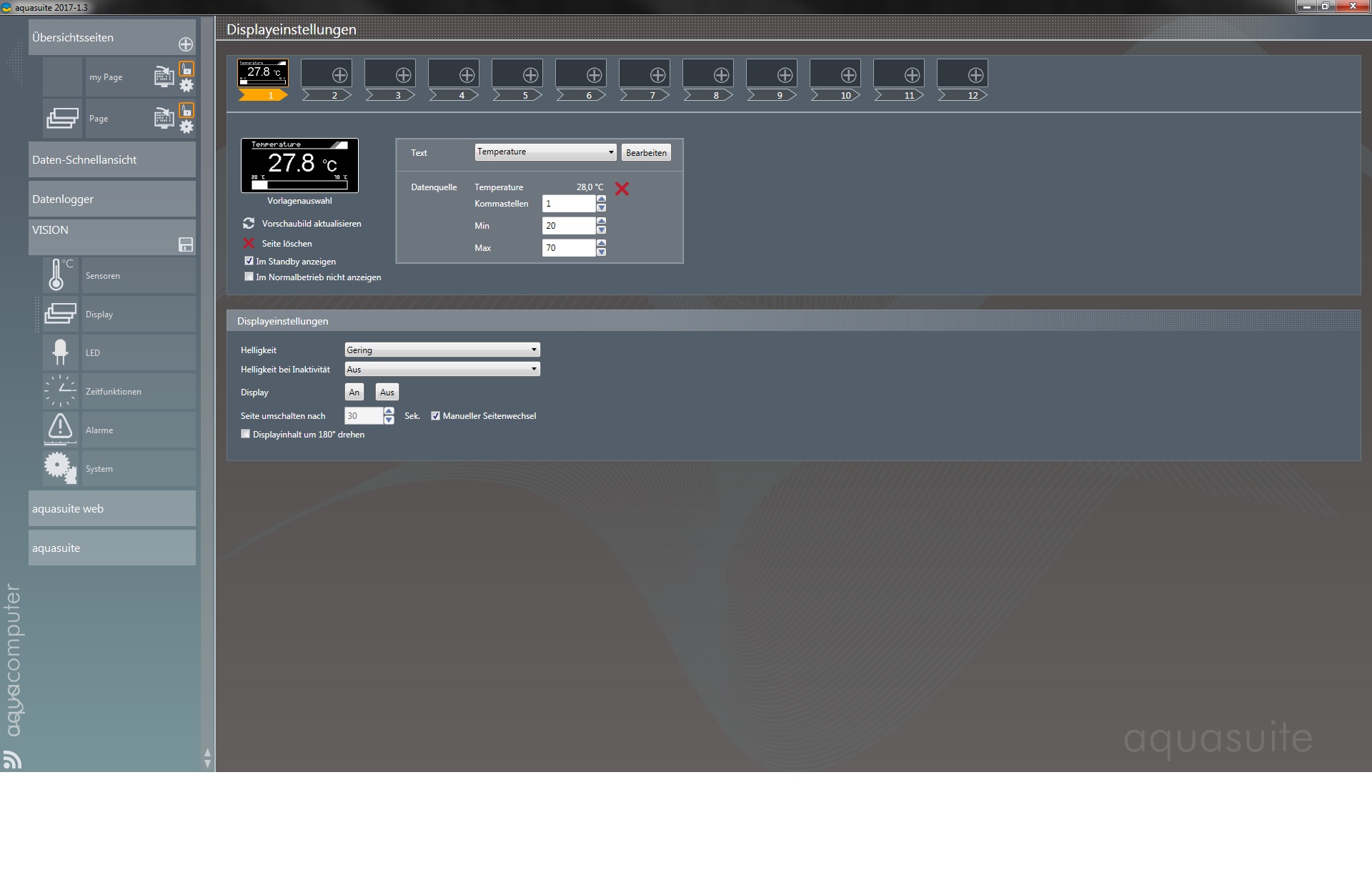Open the Datenlogger menu section
1372x875 pixels.
111,199
